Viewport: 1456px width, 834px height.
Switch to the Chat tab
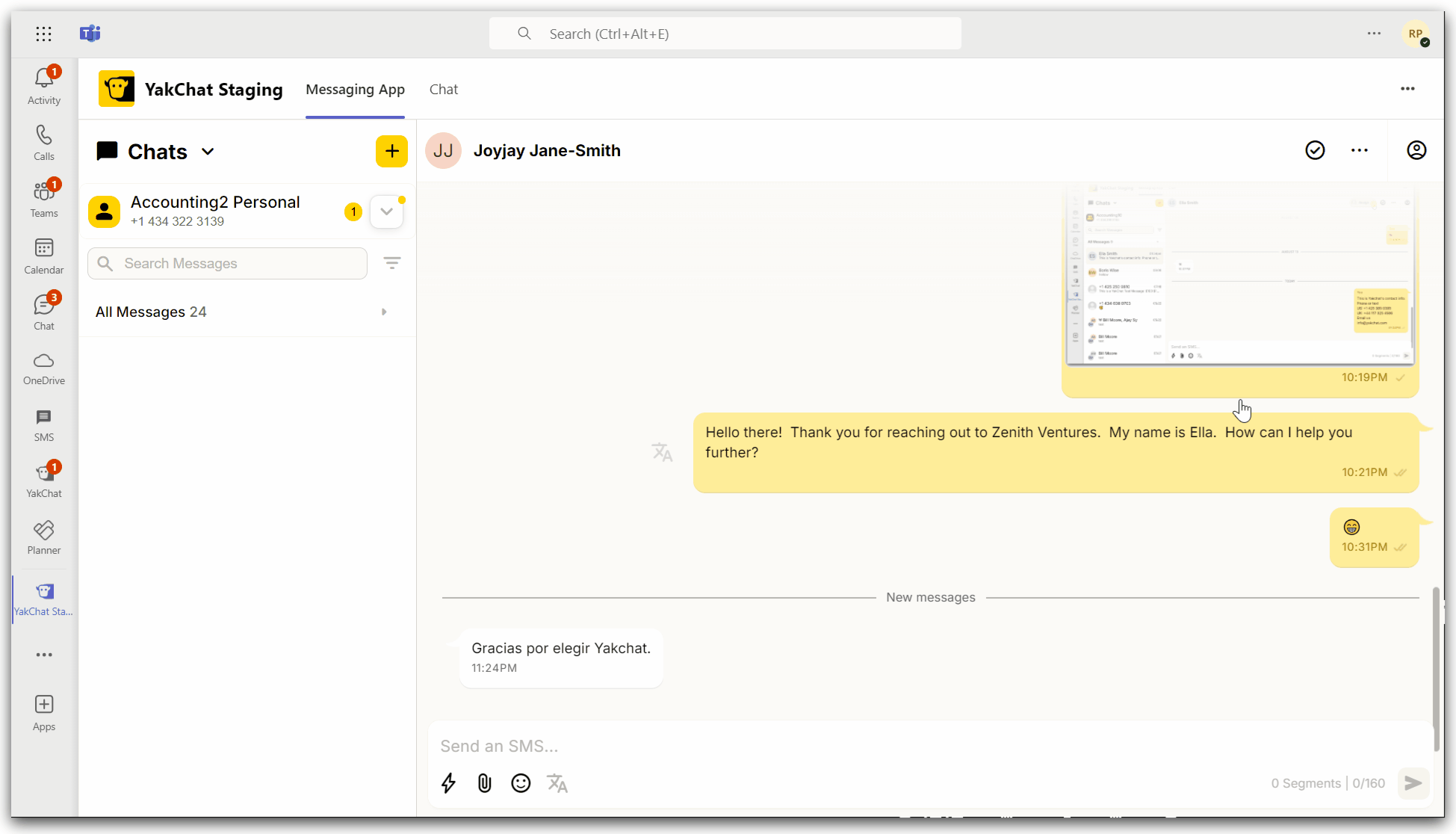[444, 90]
